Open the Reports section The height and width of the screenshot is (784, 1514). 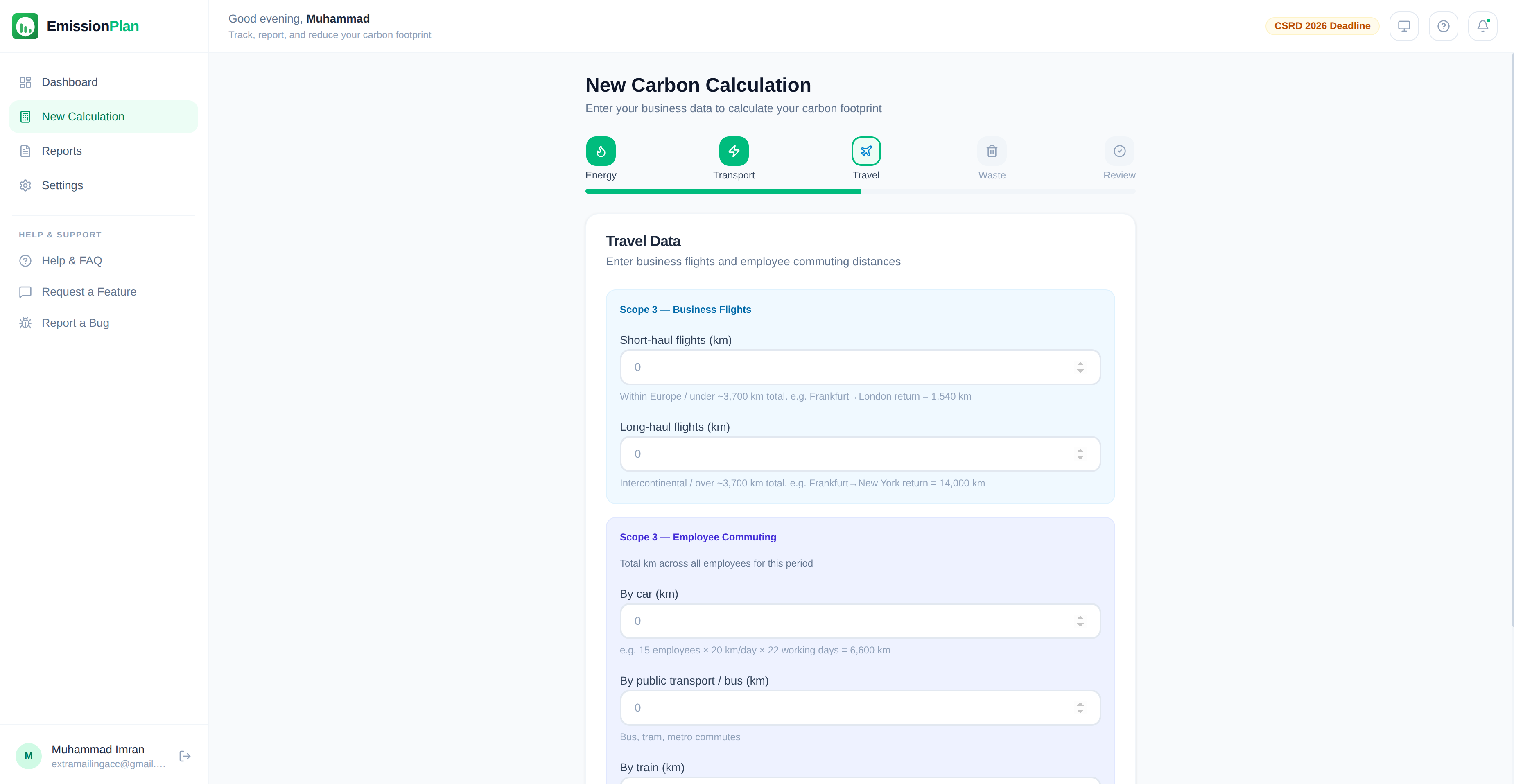pos(104,151)
